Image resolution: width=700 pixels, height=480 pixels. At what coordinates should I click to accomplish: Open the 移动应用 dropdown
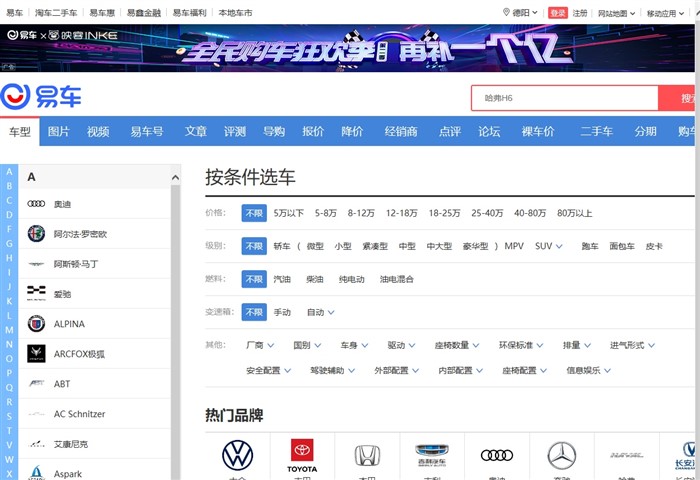tap(665, 13)
